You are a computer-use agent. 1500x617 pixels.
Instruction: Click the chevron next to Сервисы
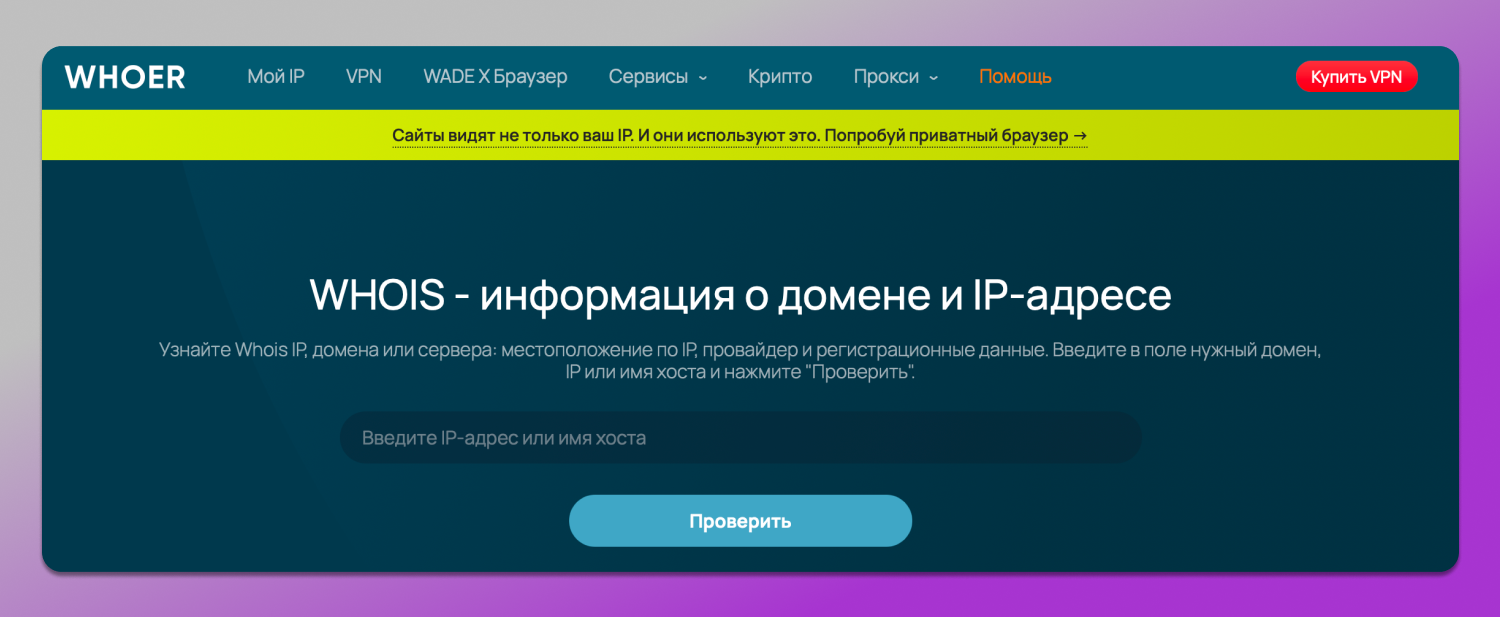coord(703,78)
